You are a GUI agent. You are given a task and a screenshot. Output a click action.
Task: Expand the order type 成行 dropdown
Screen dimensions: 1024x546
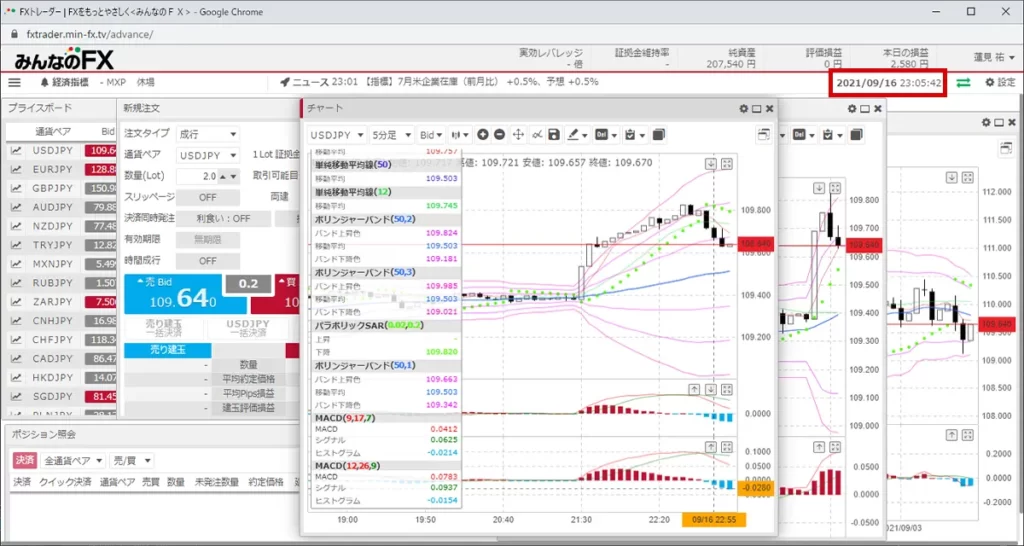click(207, 134)
